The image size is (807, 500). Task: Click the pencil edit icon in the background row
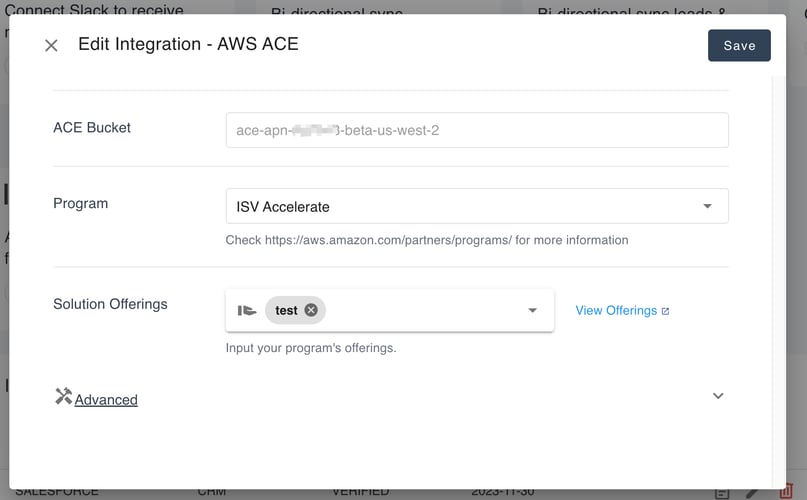(753, 493)
